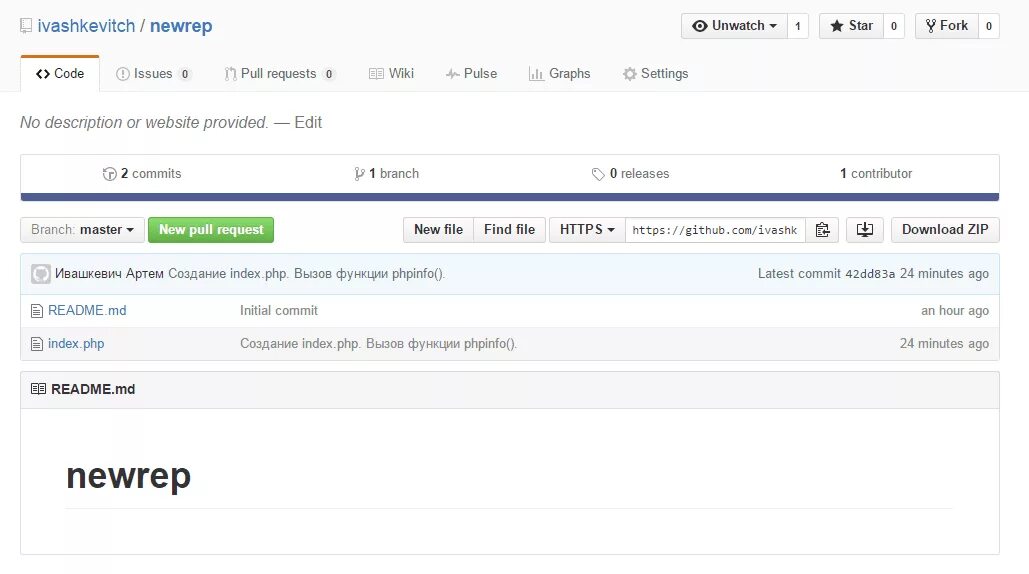Viewport: 1029px width, 574px height.
Task: Open the ivashkevitch user profile link
Action: click(86, 26)
